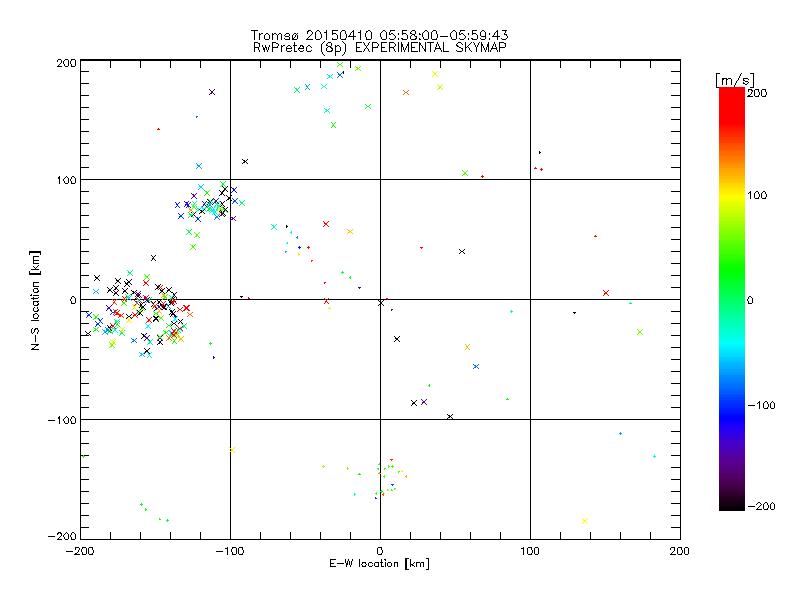Click the yellow X marker at bottom right
The height and width of the screenshot is (600, 800).
(x=585, y=521)
